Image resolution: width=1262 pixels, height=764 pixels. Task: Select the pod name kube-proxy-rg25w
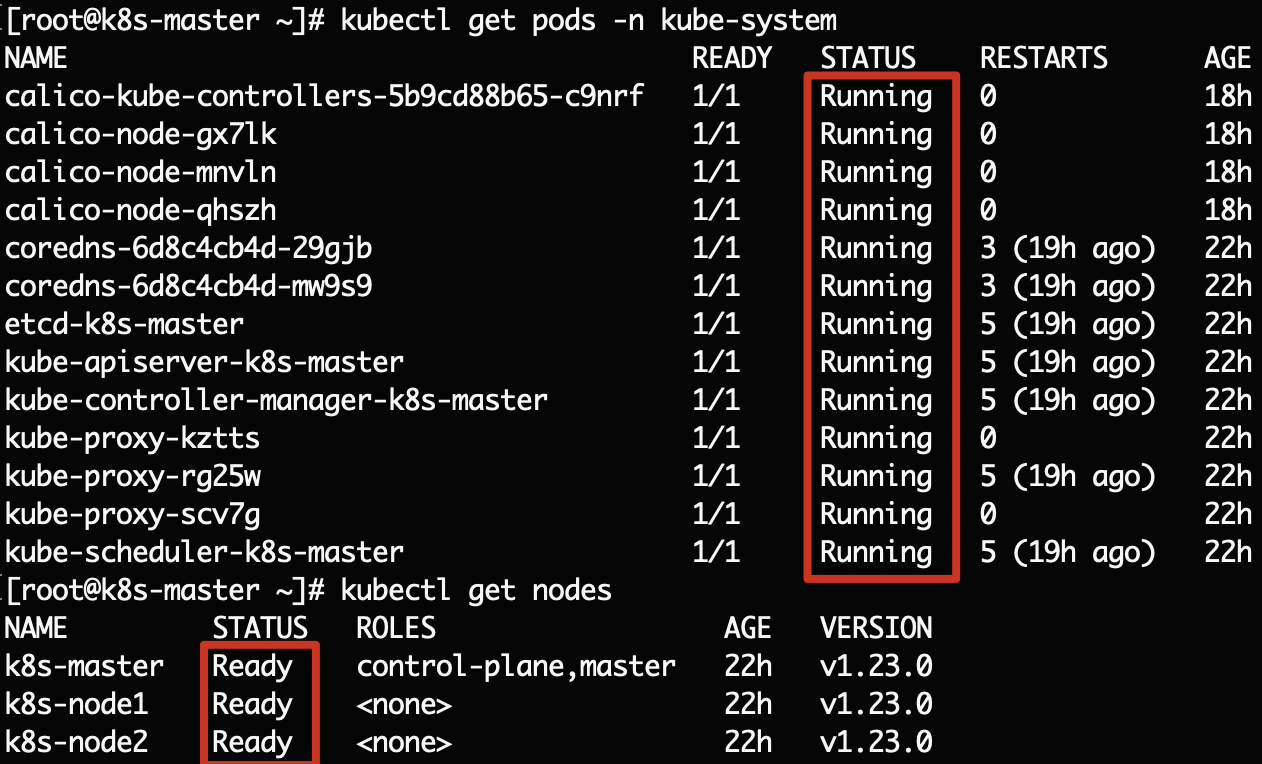point(133,476)
